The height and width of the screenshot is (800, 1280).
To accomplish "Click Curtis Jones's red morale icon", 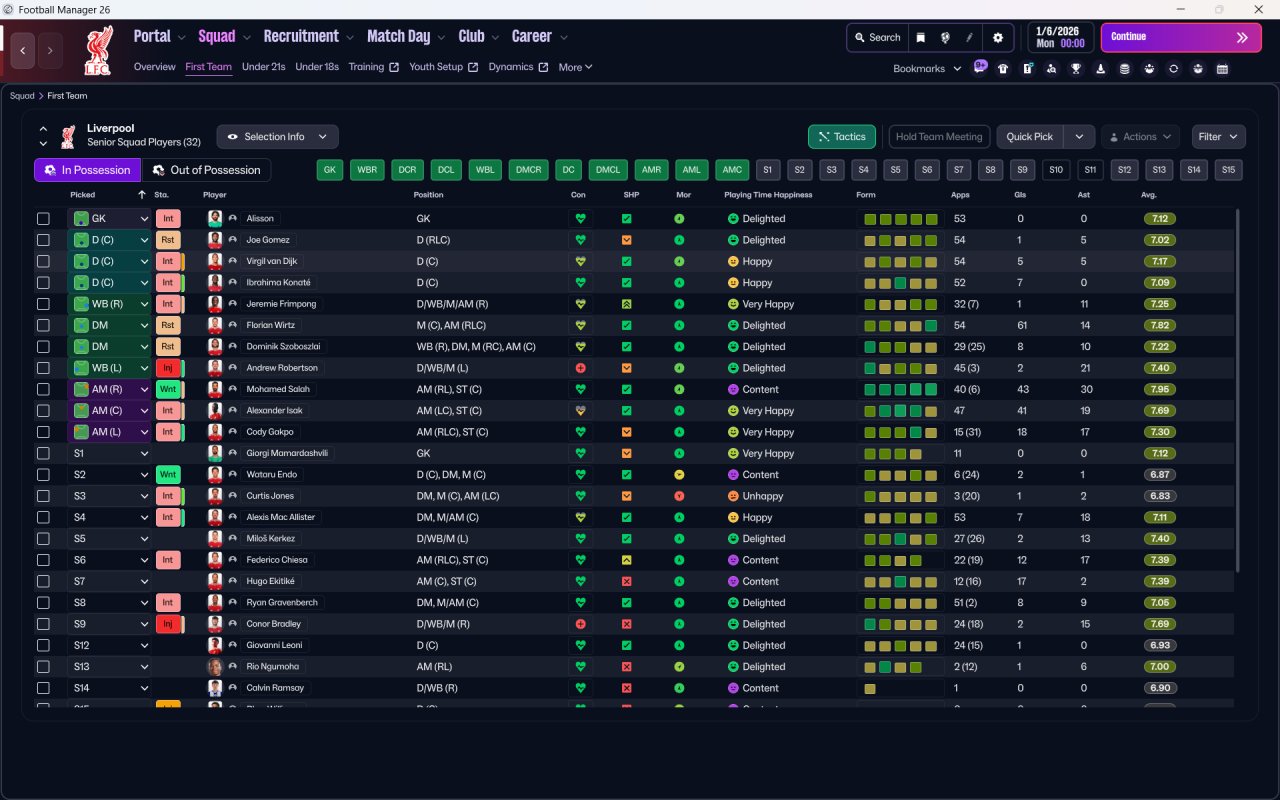I will (680, 496).
